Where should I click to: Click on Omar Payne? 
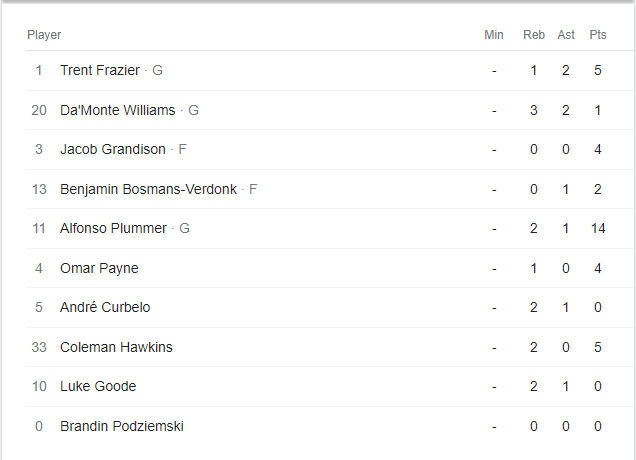pos(99,268)
